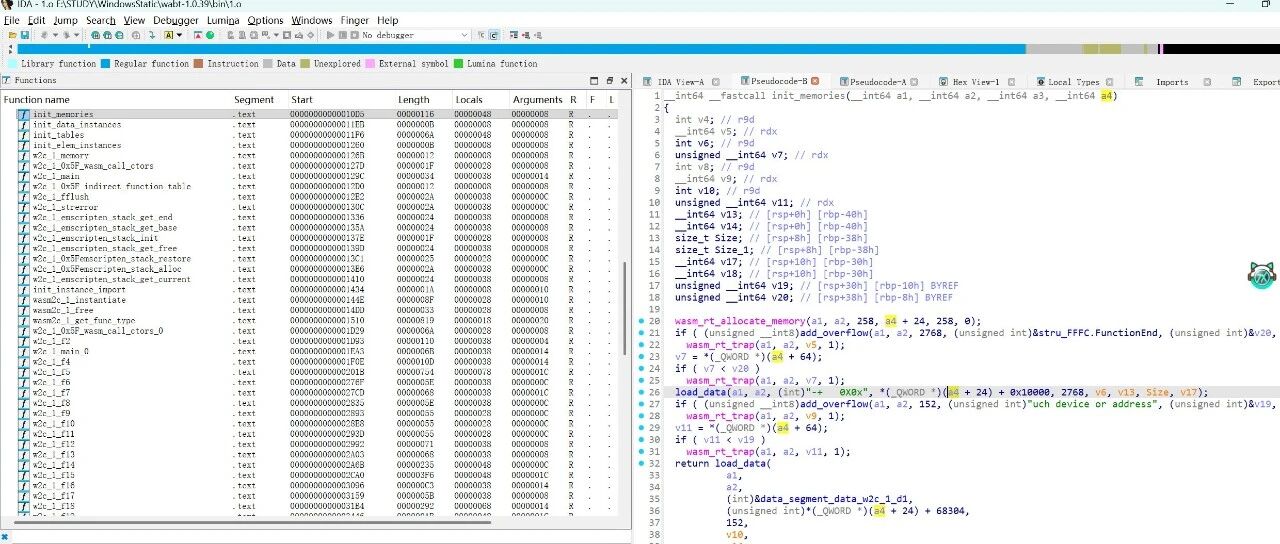Expand the jump back history dropdown arrow
1280x544 pixels.
tap(55, 35)
